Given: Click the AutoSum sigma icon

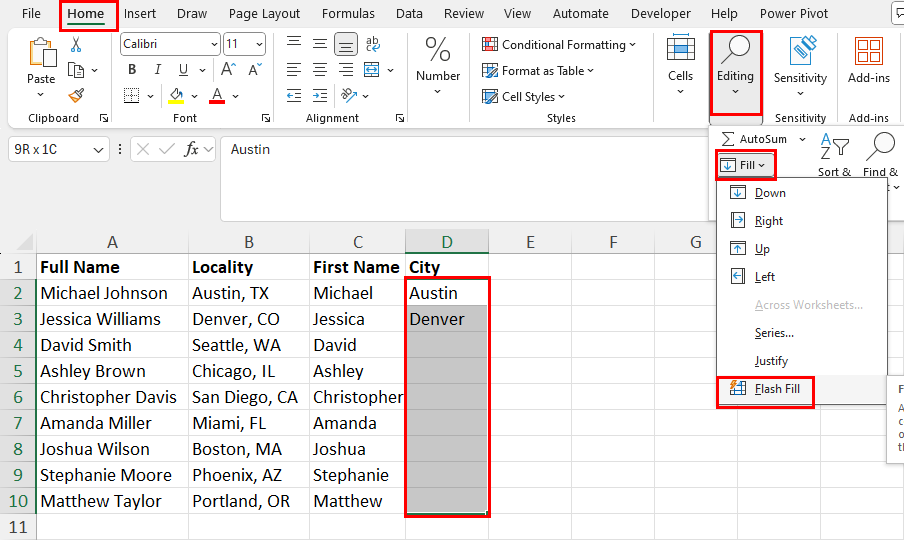Looking at the screenshot, I should [x=728, y=139].
